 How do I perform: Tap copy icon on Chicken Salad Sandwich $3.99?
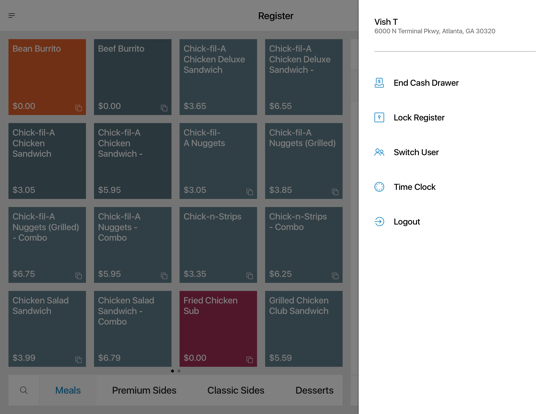(79, 359)
